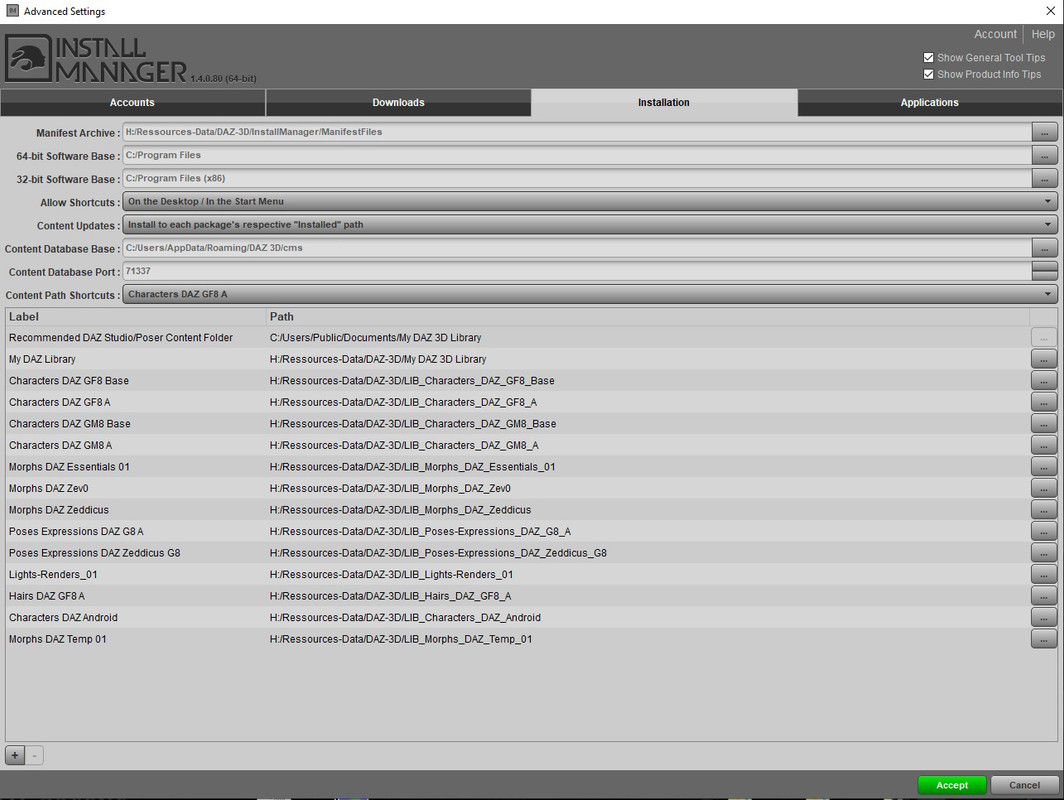This screenshot has height=800, width=1064.
Task: Browse path for Characters DAZ GF8 Base
Action: coord(1044,381)
